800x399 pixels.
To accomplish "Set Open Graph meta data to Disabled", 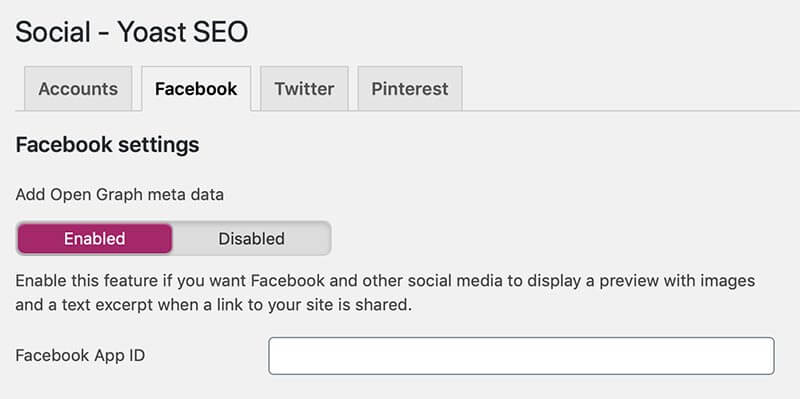I will (252, 238).
